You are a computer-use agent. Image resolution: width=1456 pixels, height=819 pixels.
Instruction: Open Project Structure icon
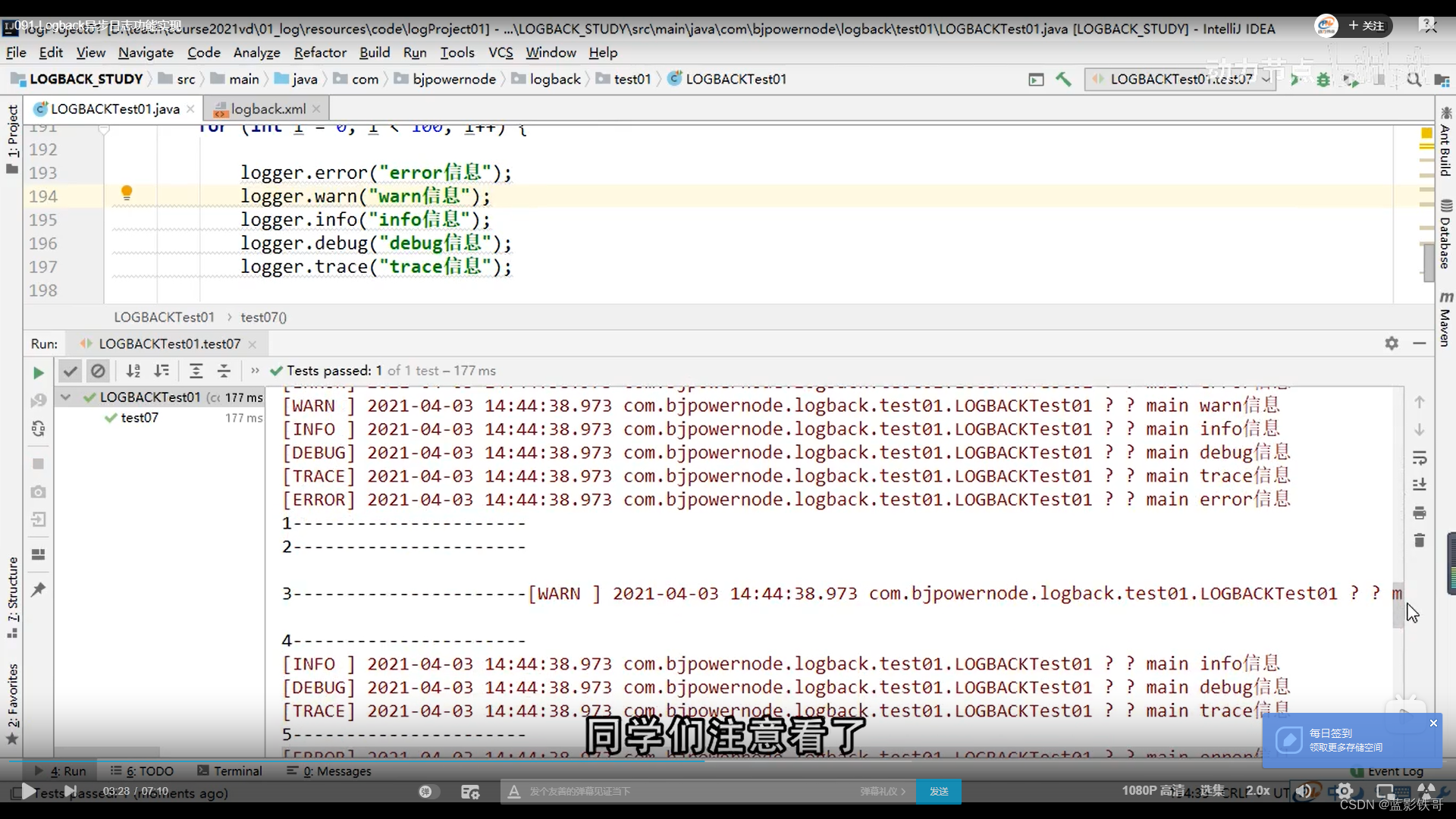(1442, 79)
